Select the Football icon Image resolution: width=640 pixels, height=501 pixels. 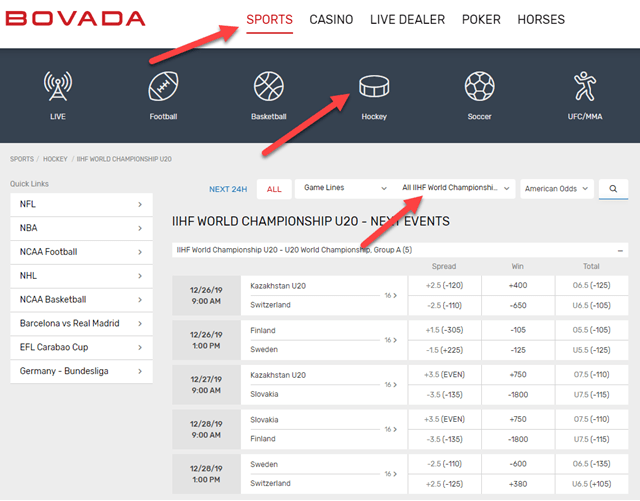point(163,88)
